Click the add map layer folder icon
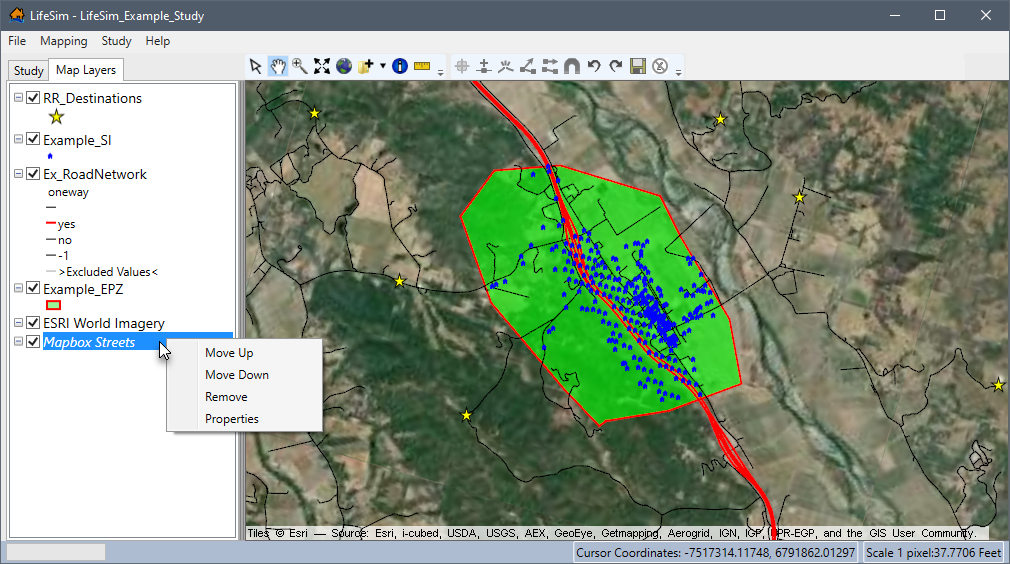Screen dimensions: 1010x564 [x=366, y=66]
